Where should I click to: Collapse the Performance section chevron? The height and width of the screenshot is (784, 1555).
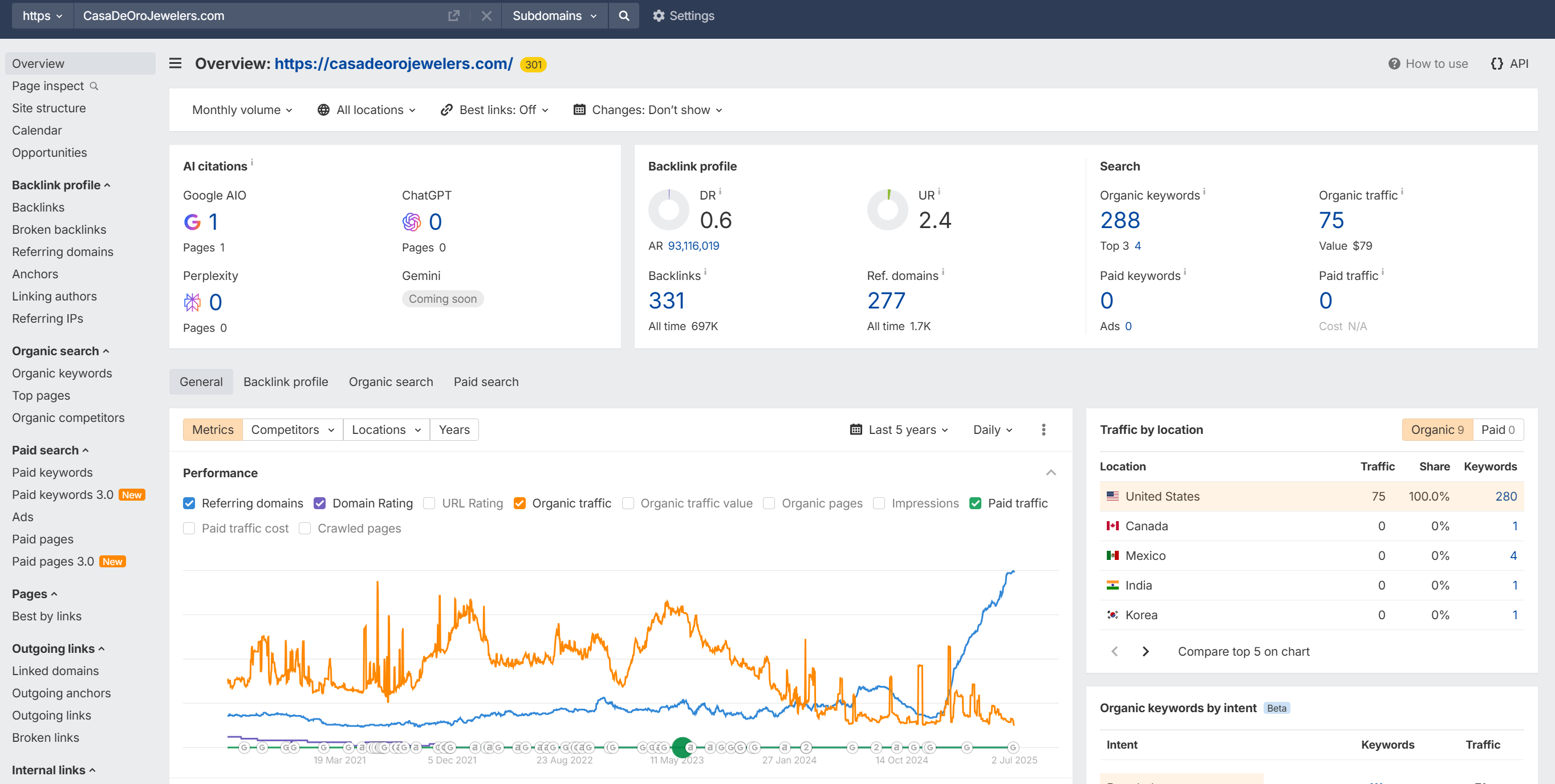1051,473
